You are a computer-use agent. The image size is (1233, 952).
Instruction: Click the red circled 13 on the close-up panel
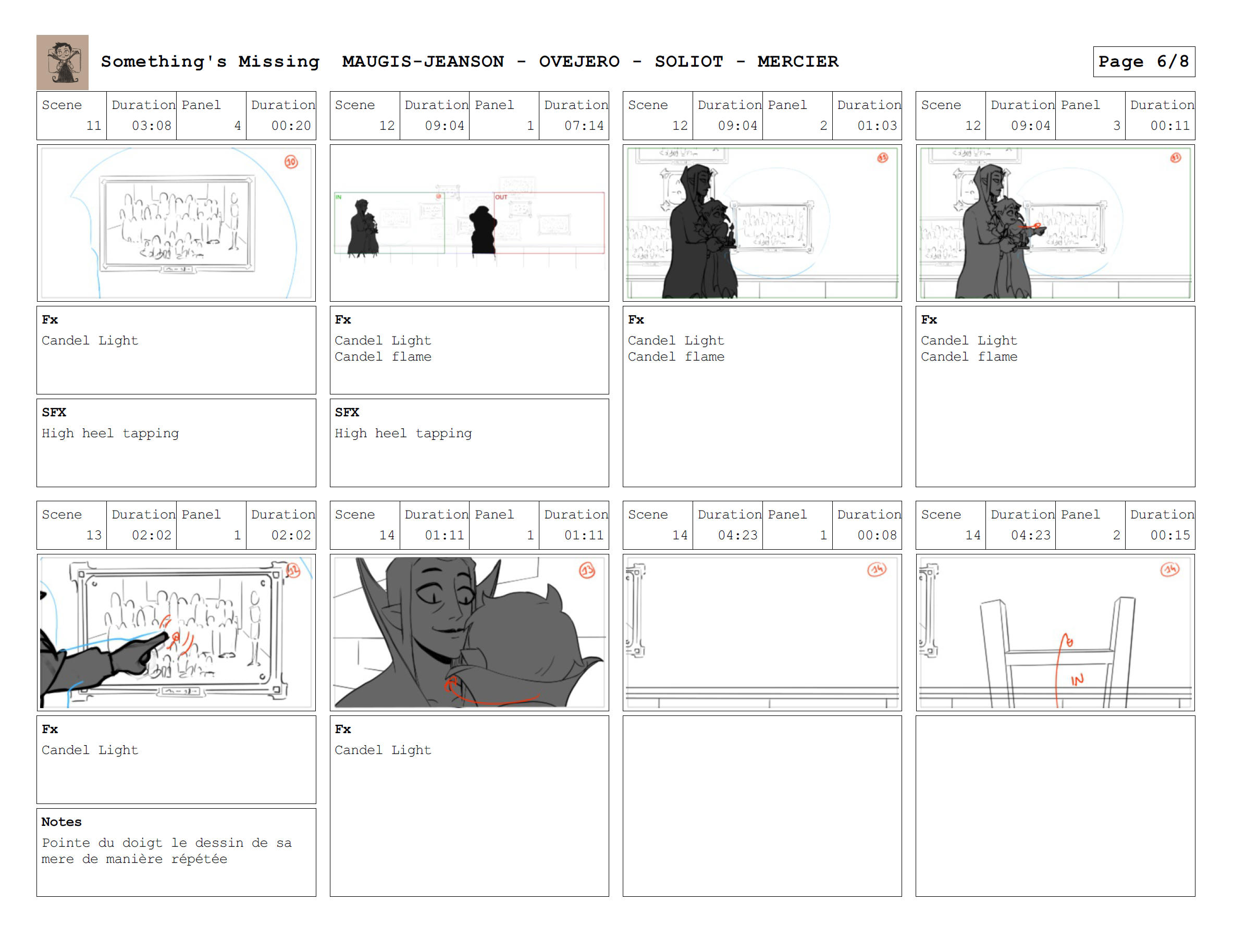tap(587, 570)
